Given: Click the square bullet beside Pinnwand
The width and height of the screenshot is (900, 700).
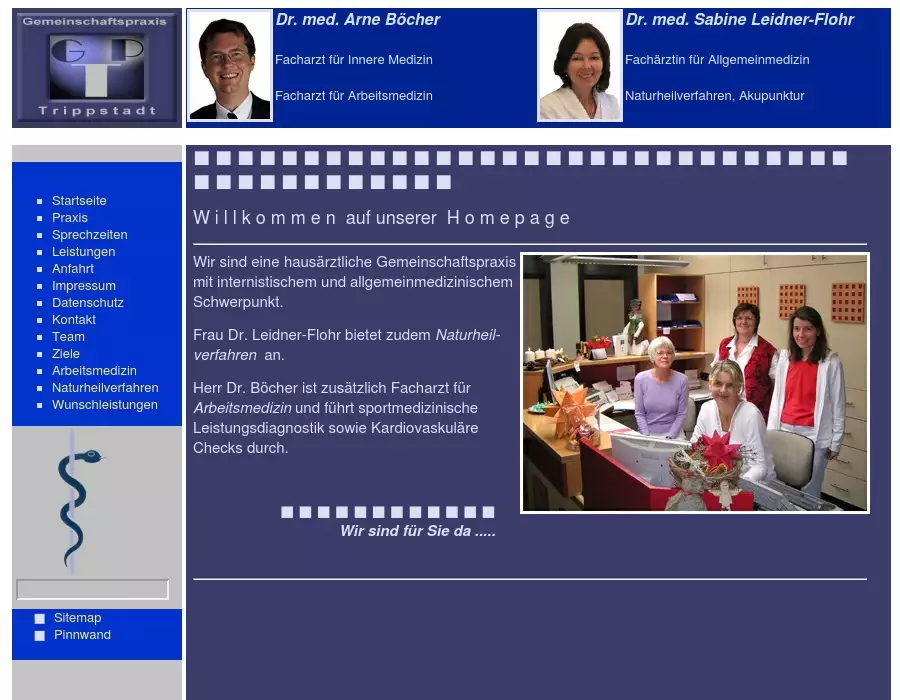Looking at the screenshot, I should 40,636.
